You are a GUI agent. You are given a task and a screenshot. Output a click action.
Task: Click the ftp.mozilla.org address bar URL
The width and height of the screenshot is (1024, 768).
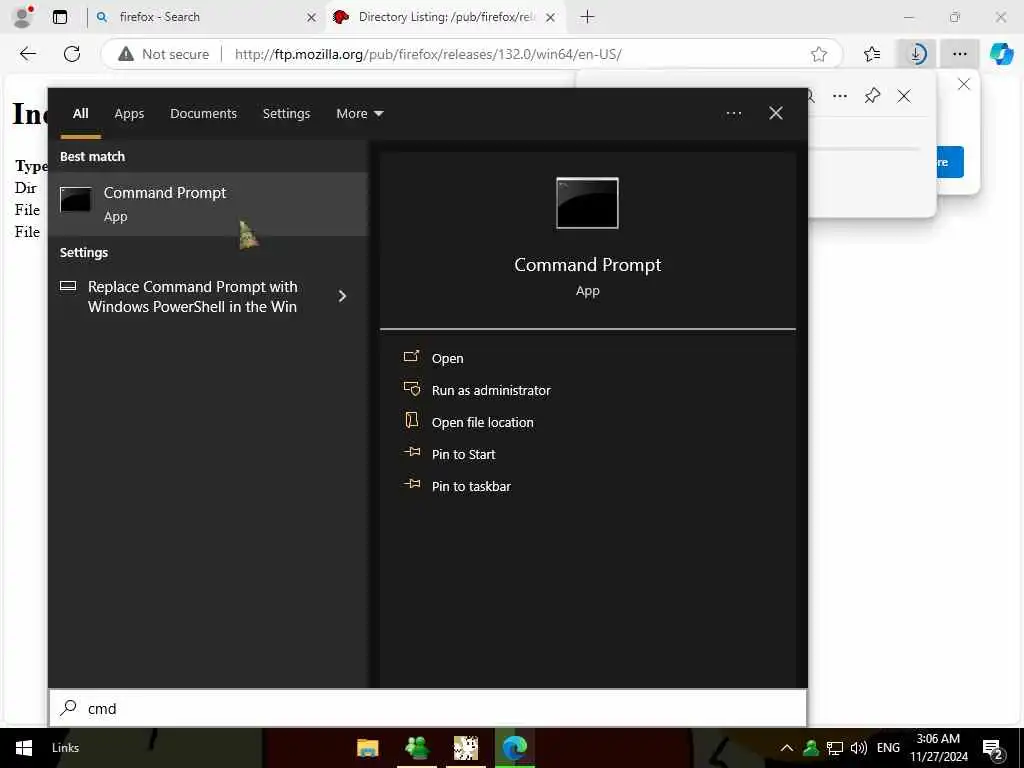pyautogui.click(x=428, y=54)
